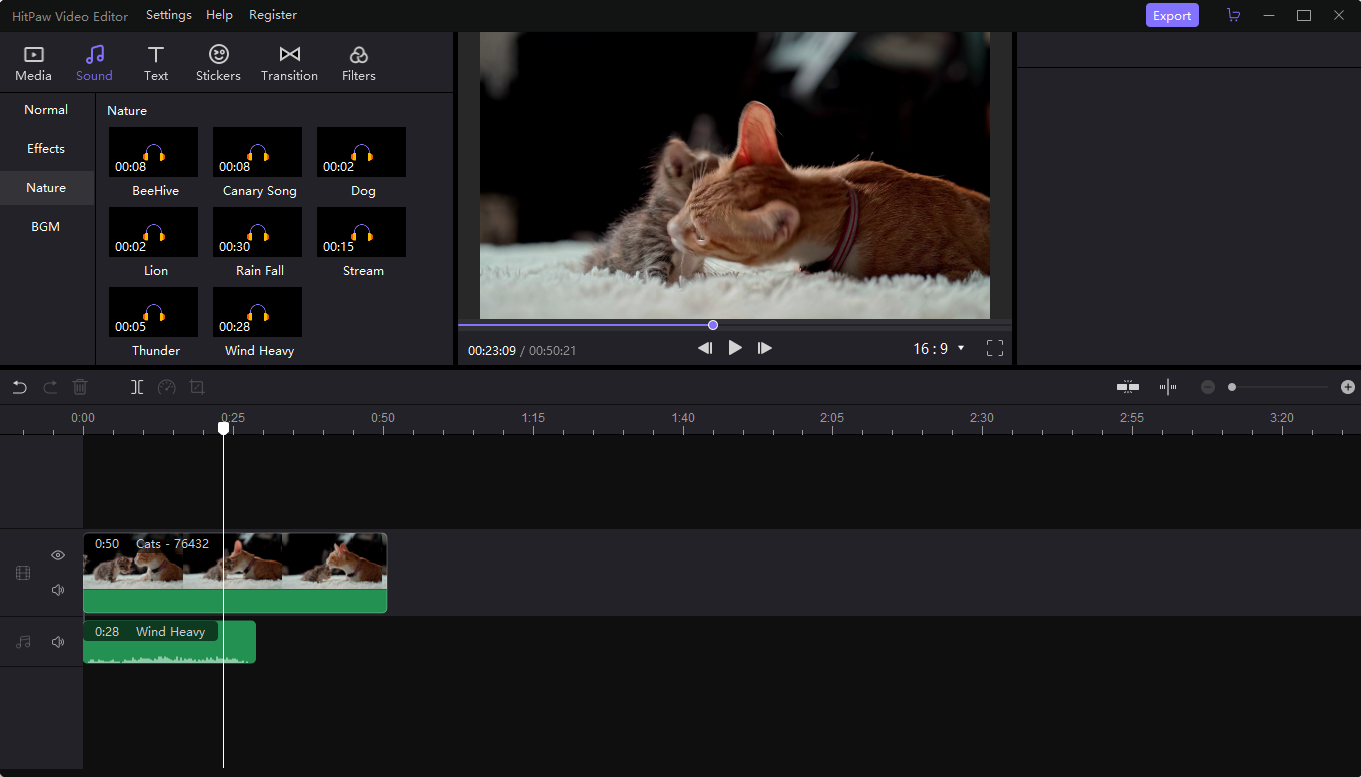
Task: Click the Split clip icon
Action: 137,387
